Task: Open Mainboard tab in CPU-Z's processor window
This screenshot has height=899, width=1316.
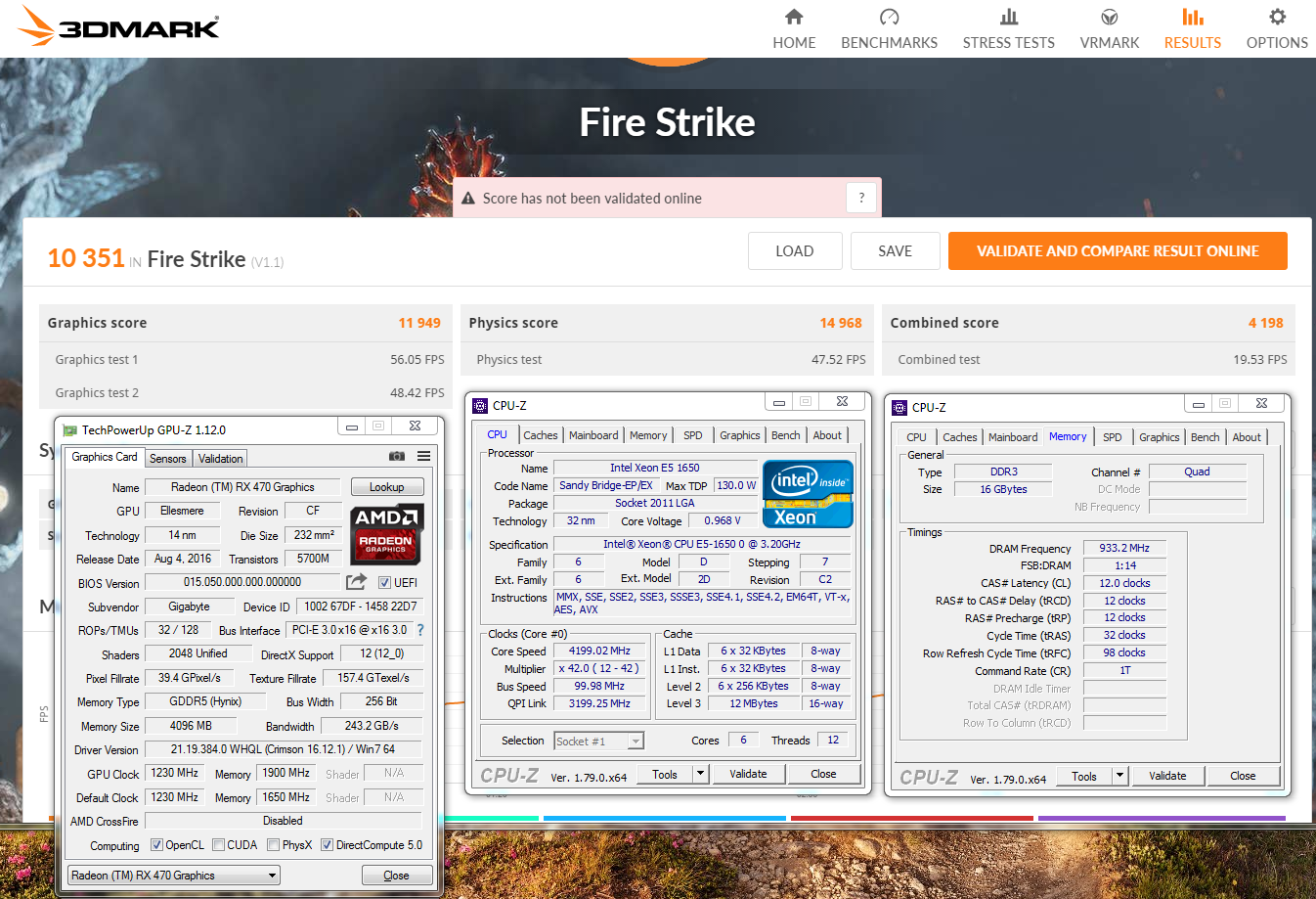Action: coord(593,435)
